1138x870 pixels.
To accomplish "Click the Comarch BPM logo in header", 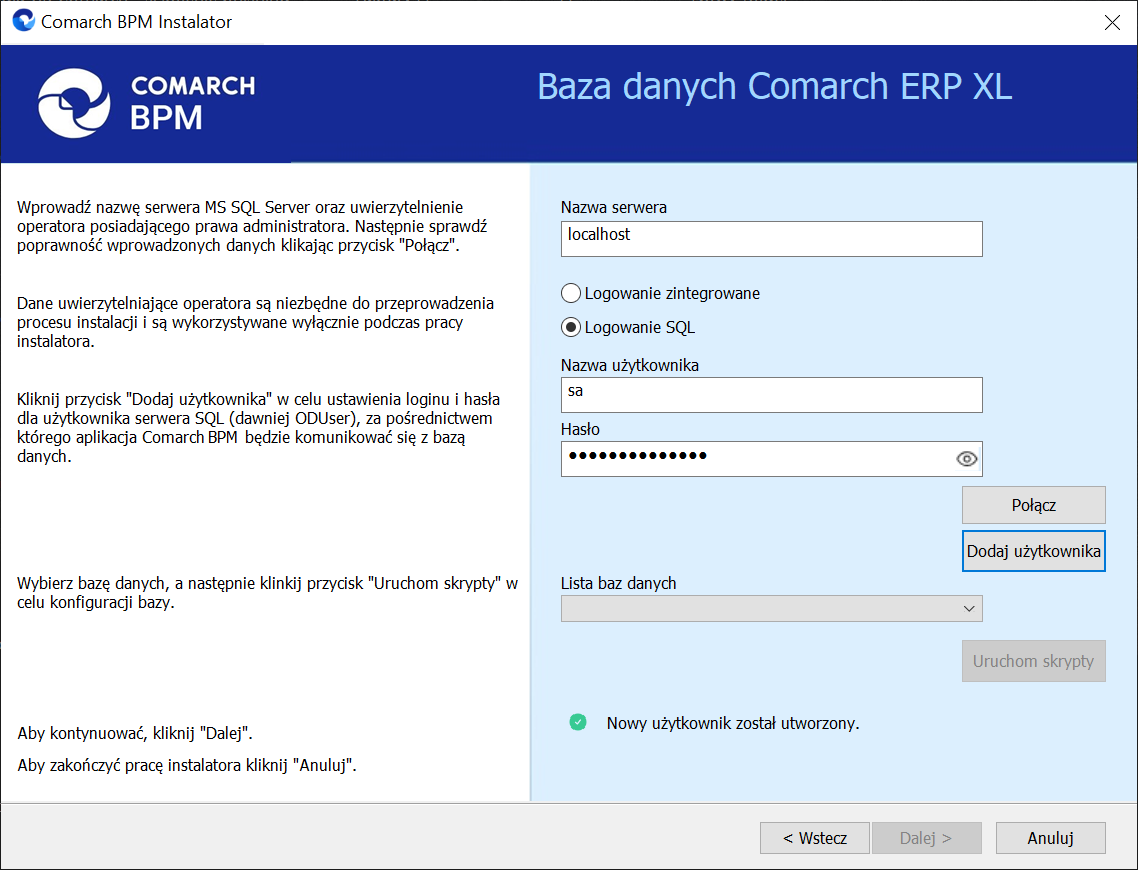I will (147, 104).
